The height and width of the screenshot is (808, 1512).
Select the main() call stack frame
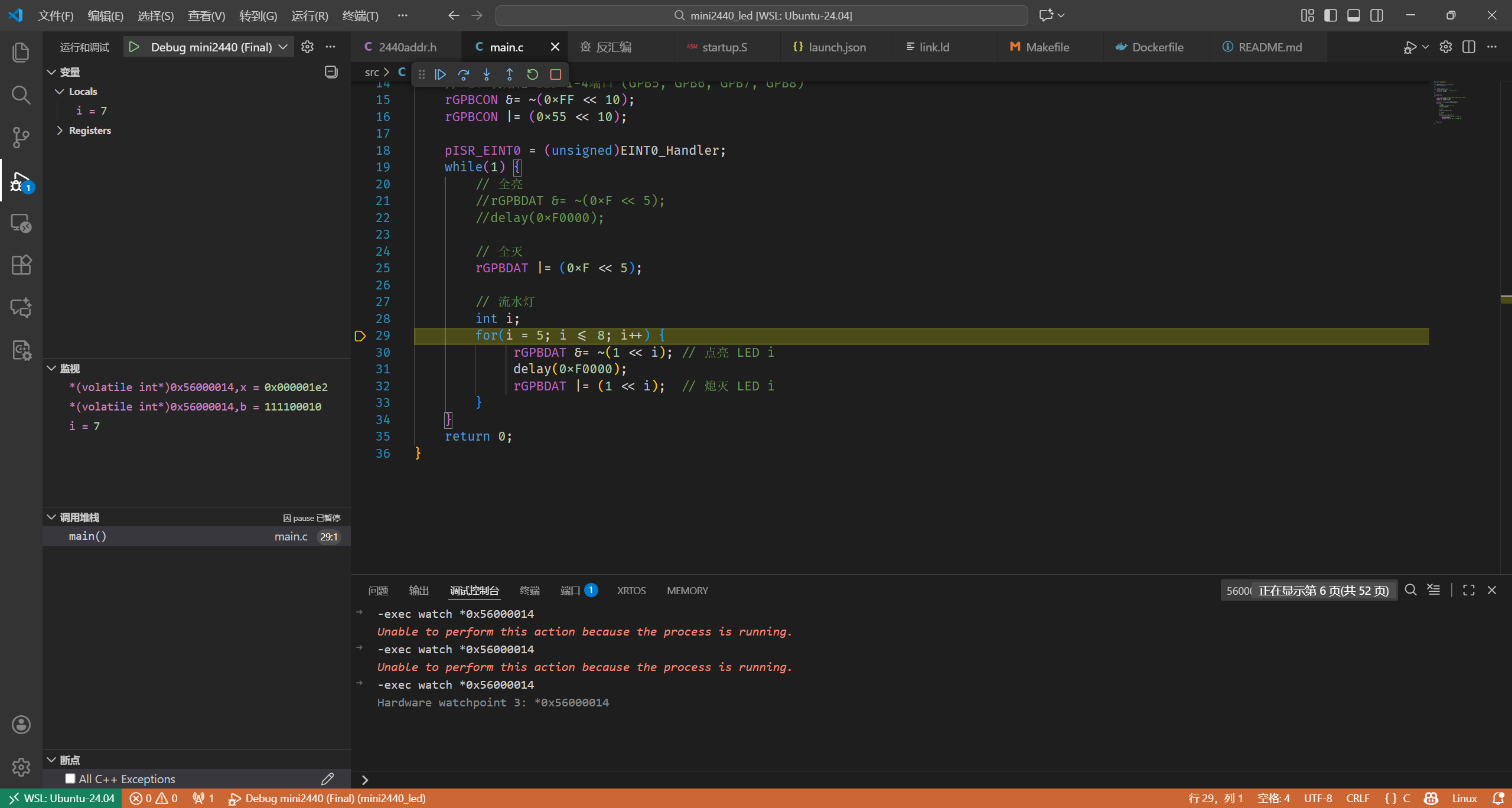(87, 536)
